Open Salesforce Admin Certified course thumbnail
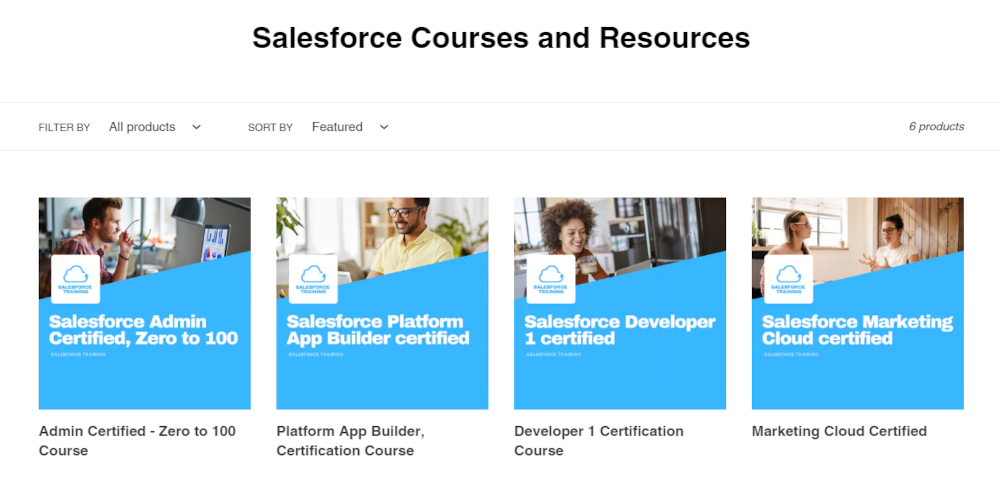 145,304
